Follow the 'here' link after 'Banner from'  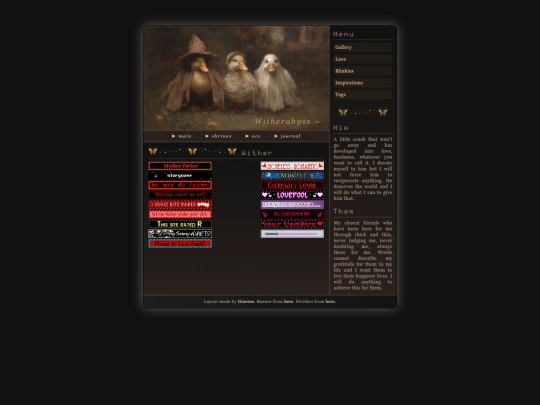coord(289,301)
